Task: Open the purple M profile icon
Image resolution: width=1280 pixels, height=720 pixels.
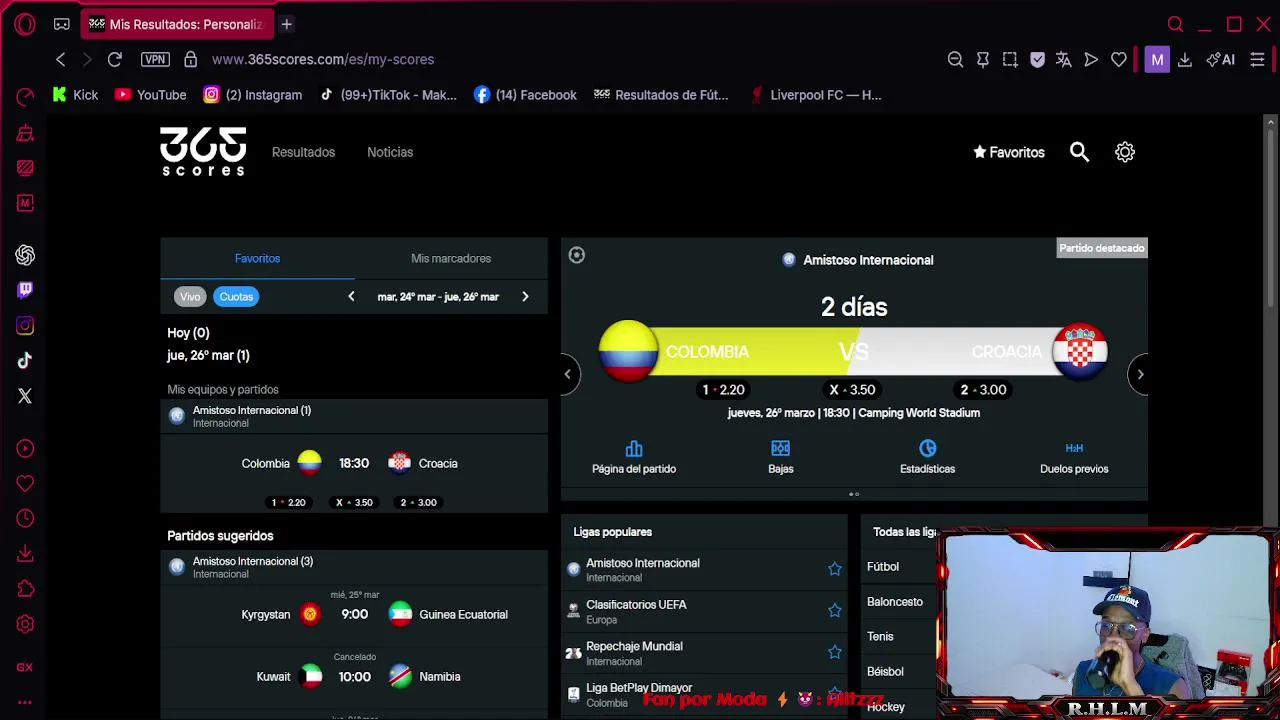Action: 1157,59
